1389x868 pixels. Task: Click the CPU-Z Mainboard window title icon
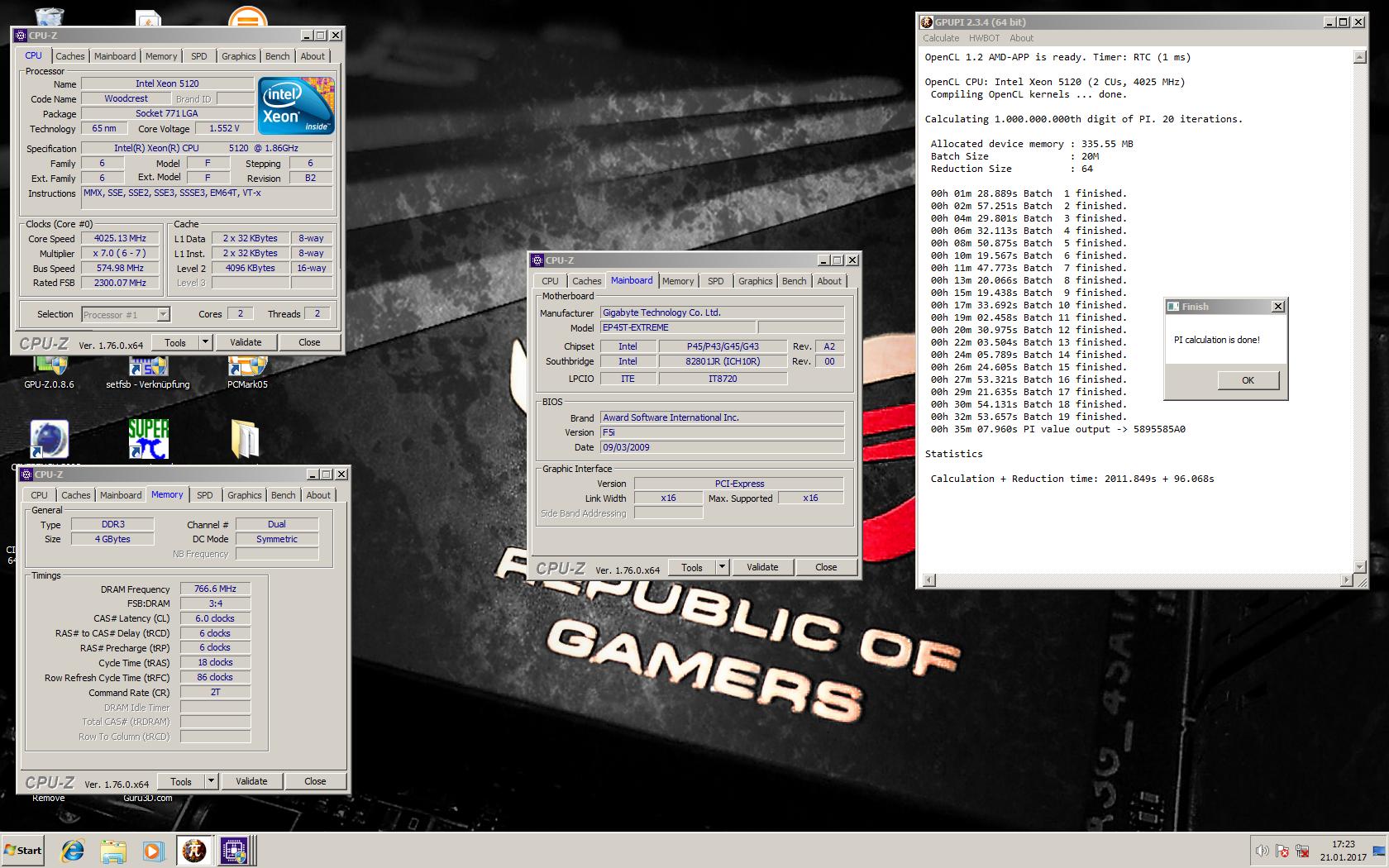537,260
